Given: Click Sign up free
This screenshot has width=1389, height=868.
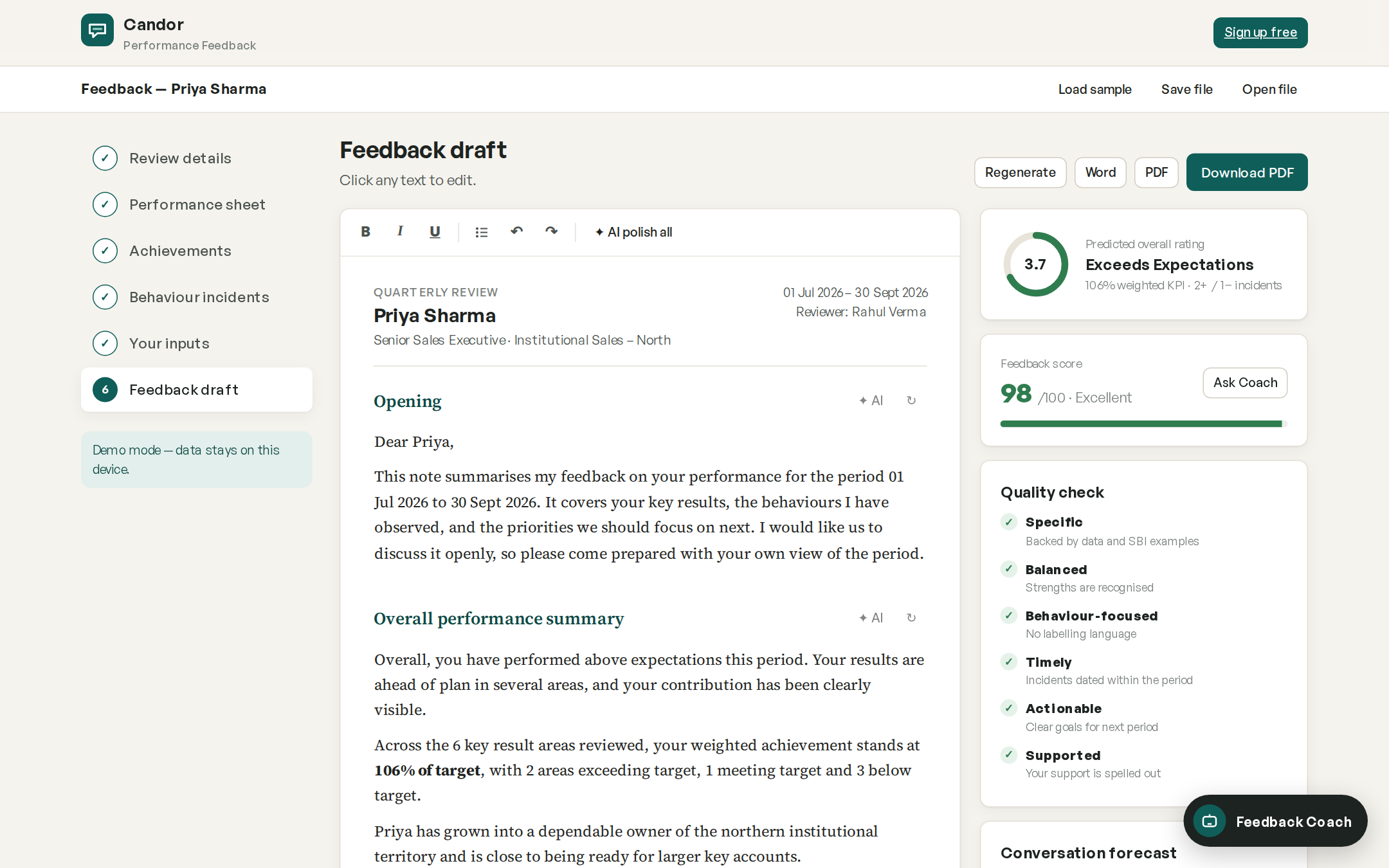Looking at the screenshot, I should (x=1260, y=33).
